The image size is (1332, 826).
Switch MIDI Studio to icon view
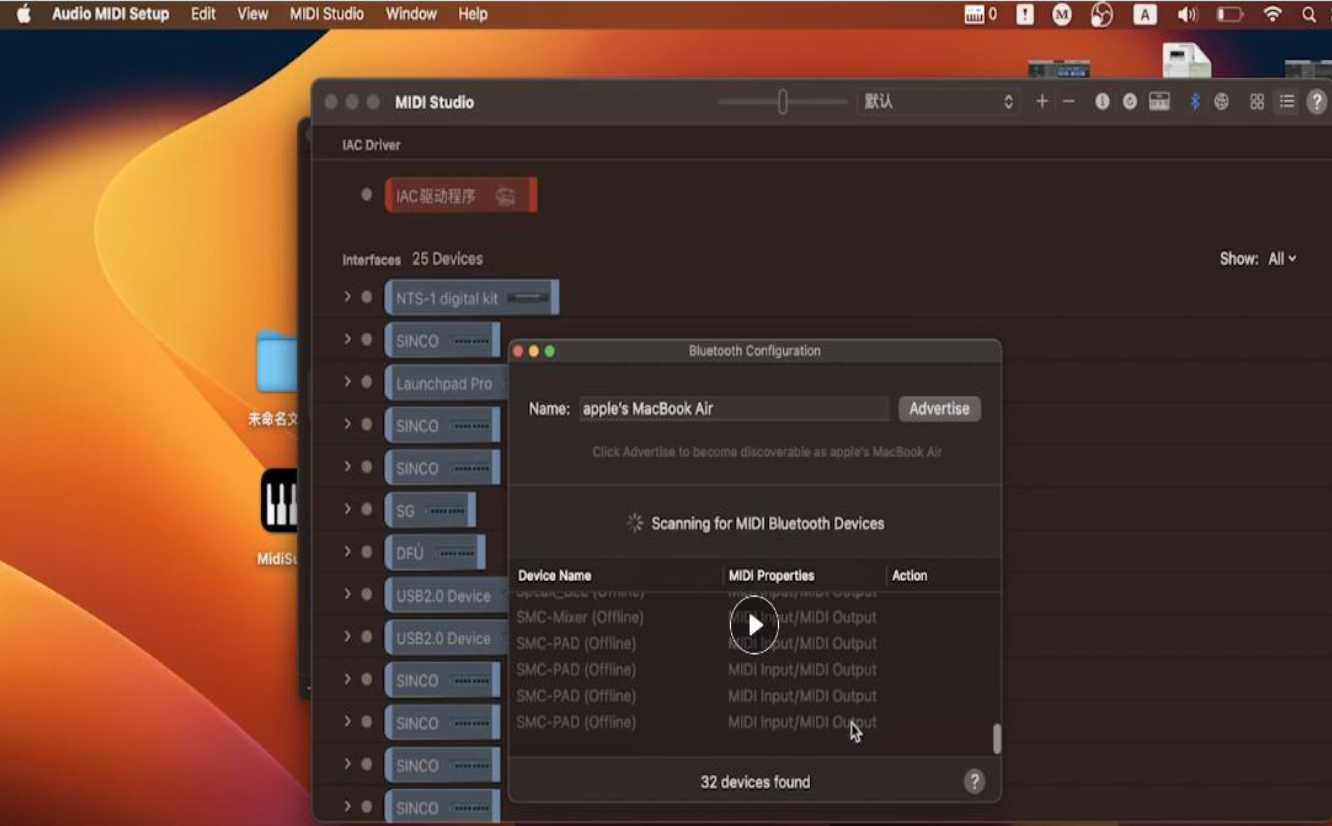1257,101
